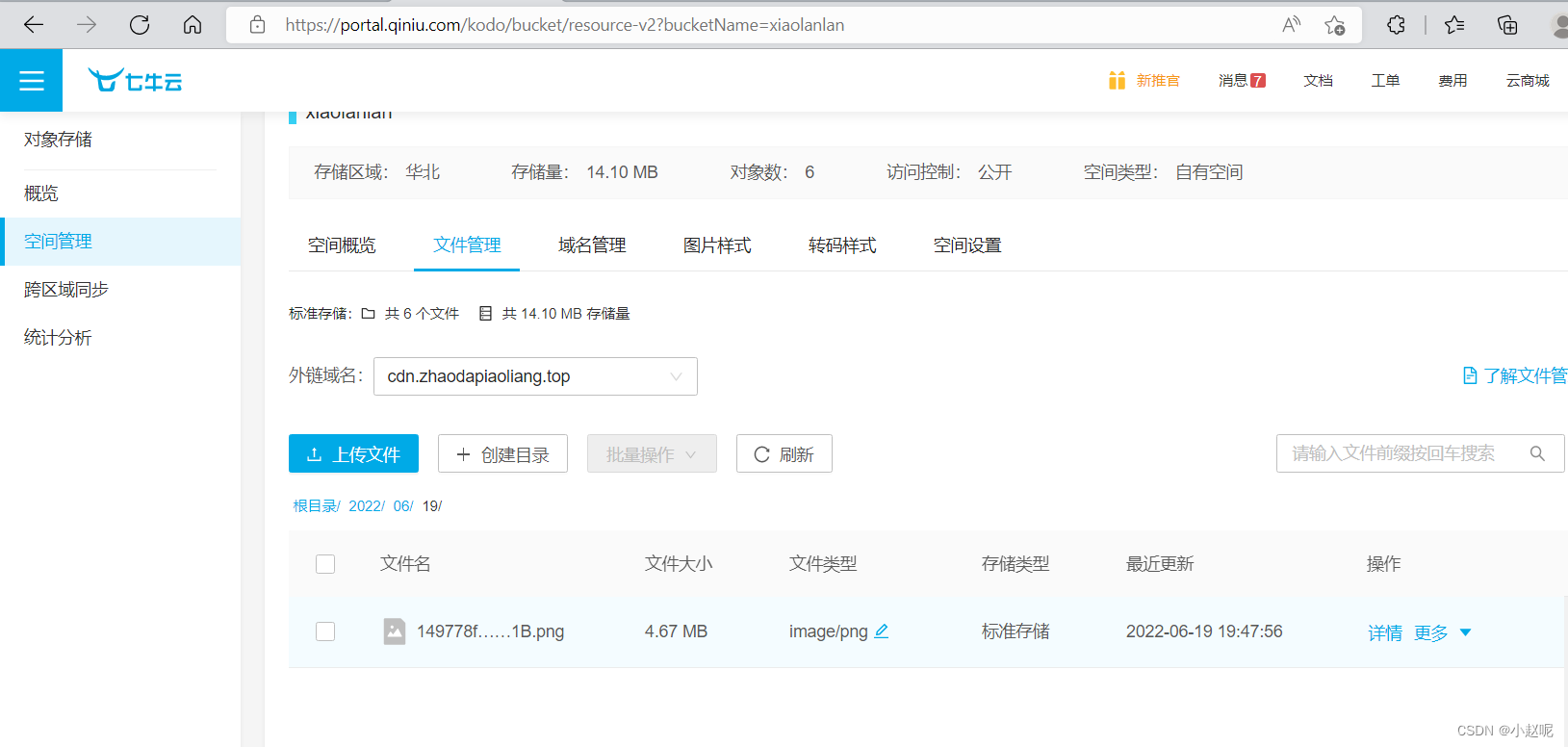Viewport: 1568px width, 747px height.
Task: Click the Qiniu Cloud logo
Action: (135, 81)
